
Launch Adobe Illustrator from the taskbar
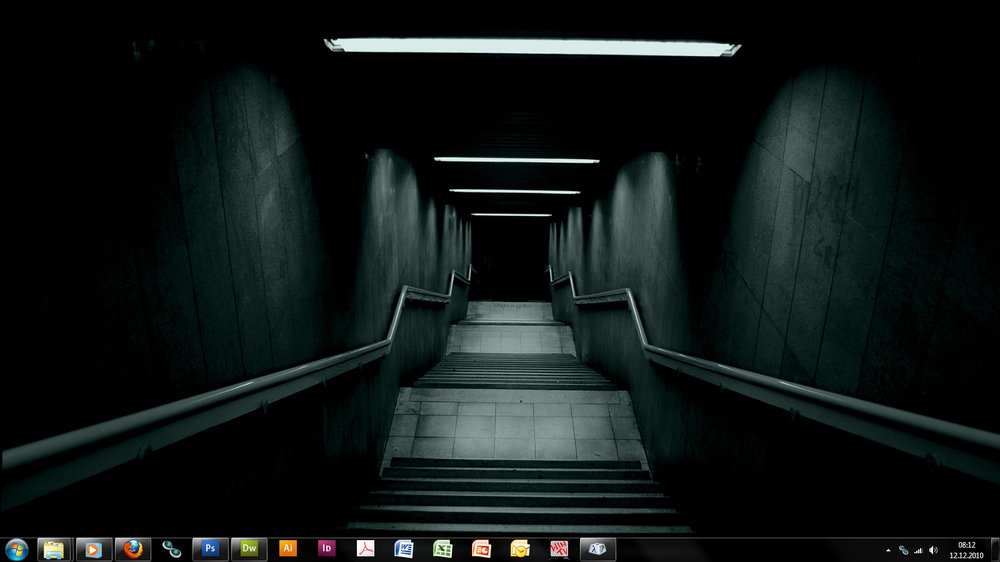coord(288,549)
